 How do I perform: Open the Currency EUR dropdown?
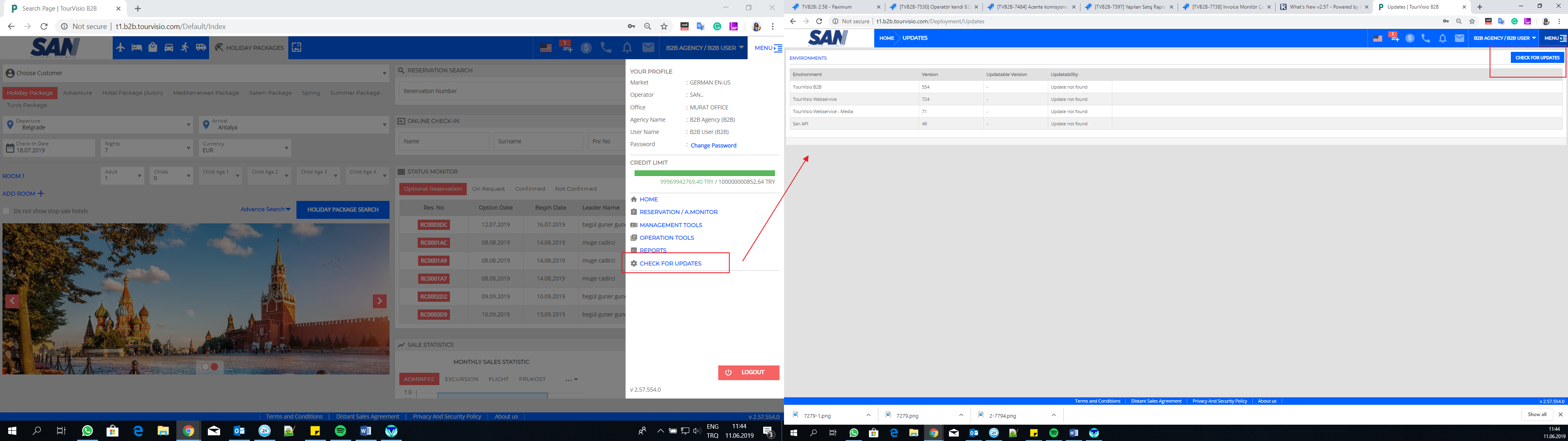[245, 147]
